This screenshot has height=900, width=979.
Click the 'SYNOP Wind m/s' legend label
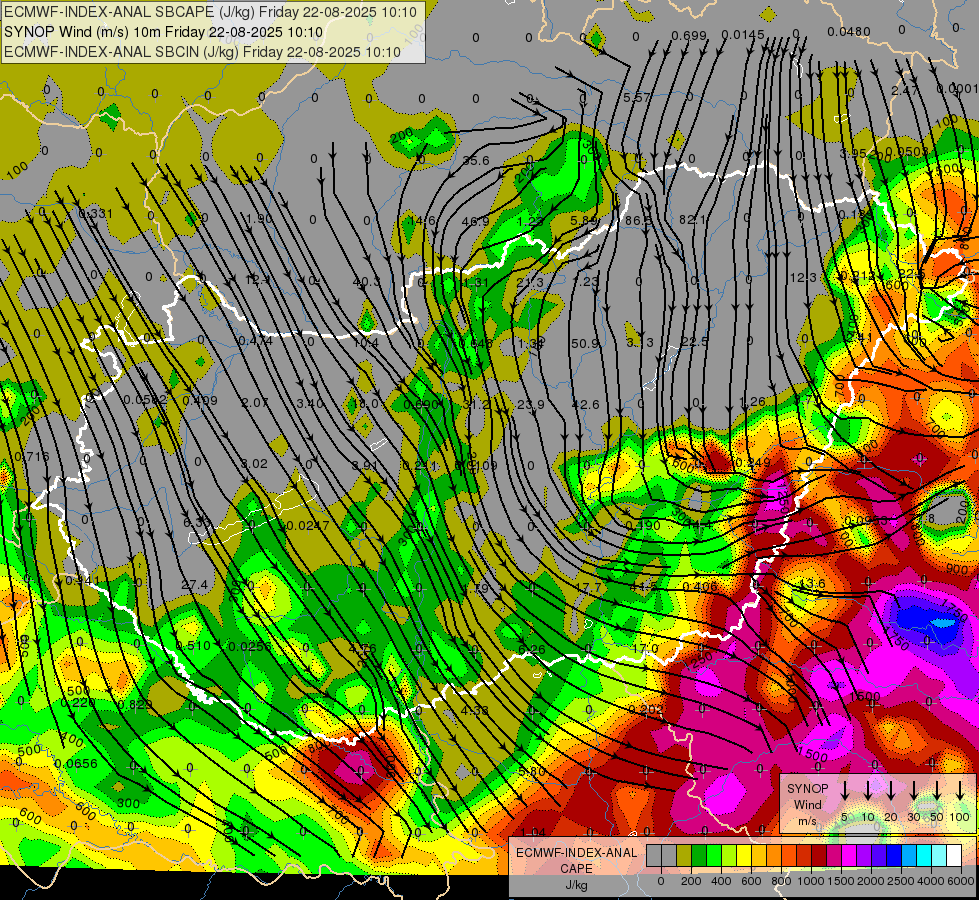coord(807,805)
